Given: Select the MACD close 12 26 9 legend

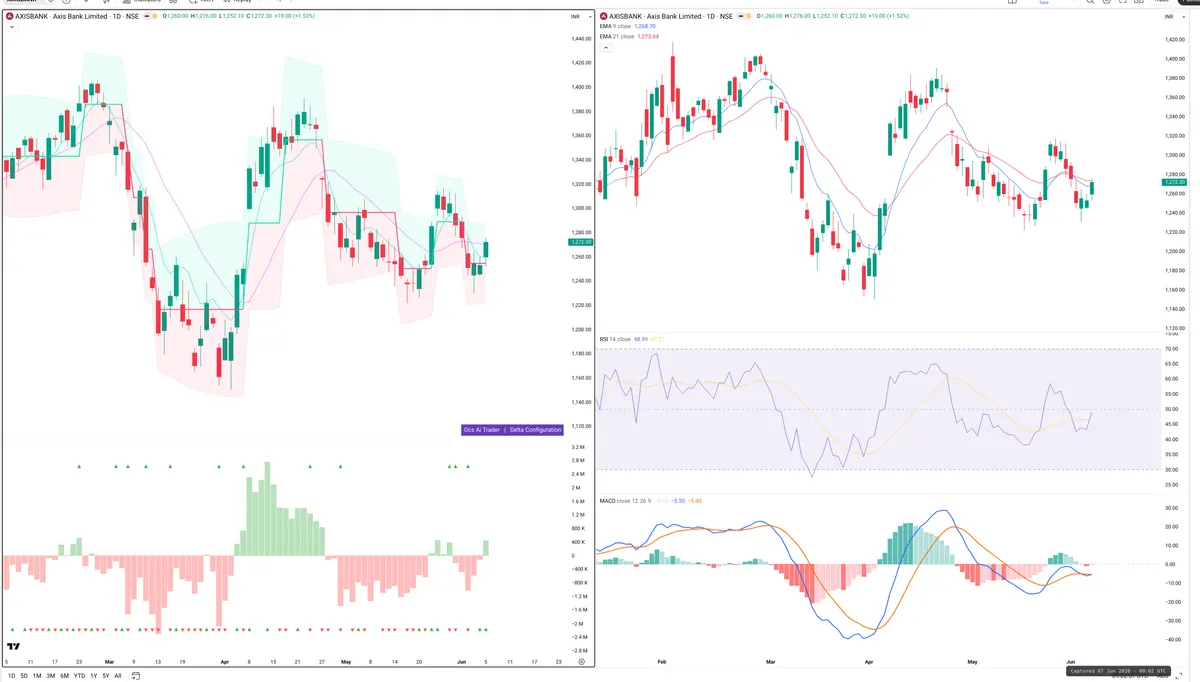Looking at the screenshot, I should (625, 500).
